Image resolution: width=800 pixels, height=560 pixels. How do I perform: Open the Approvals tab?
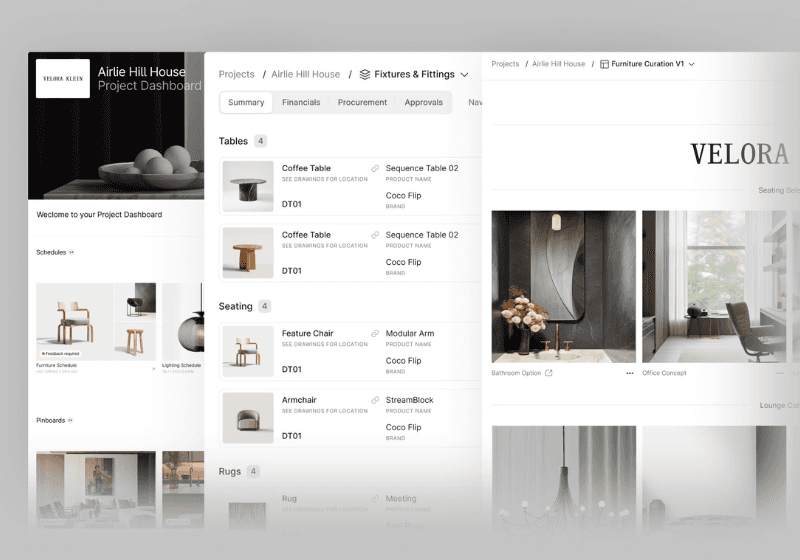423,103
